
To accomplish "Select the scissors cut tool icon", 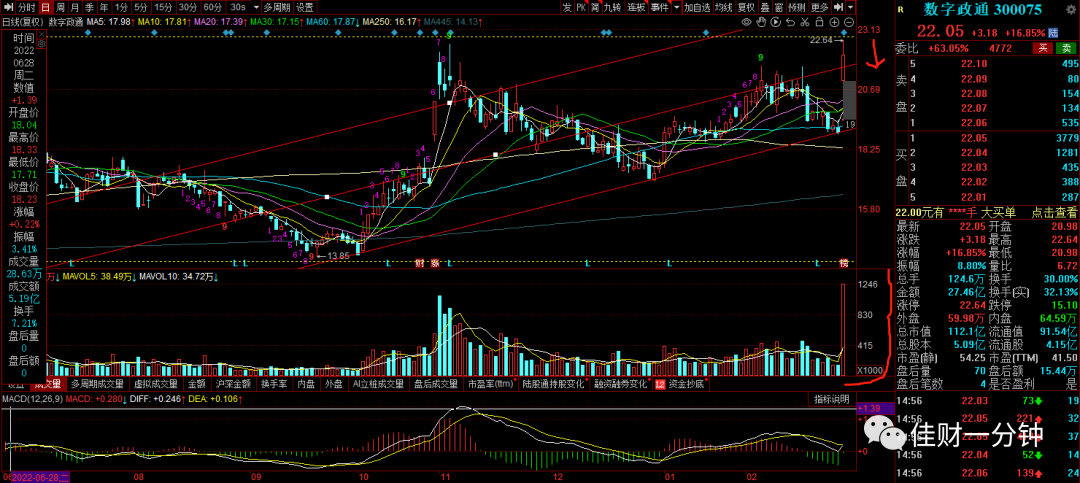I will (804, 22).
